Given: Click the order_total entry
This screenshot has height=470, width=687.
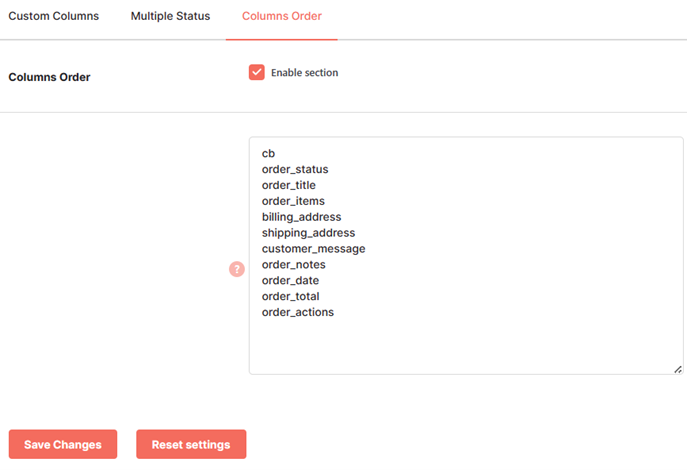Looking at the screenshot, I should pyautogui.click(x=290, y=296).
